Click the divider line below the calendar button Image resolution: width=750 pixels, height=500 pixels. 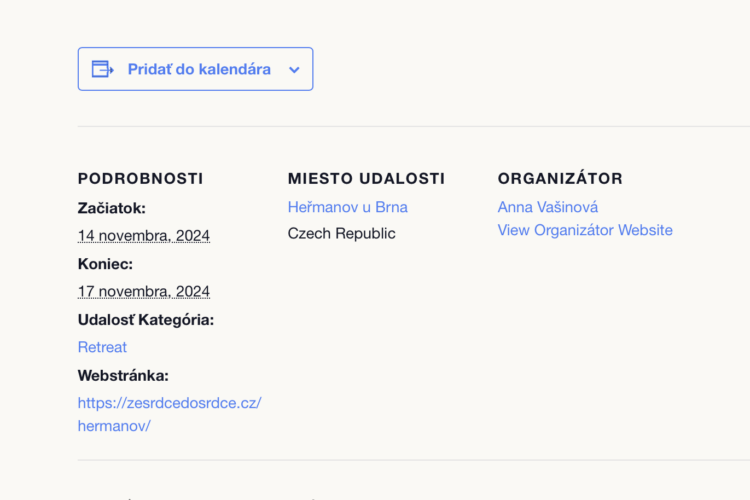(x=414, y=127)
